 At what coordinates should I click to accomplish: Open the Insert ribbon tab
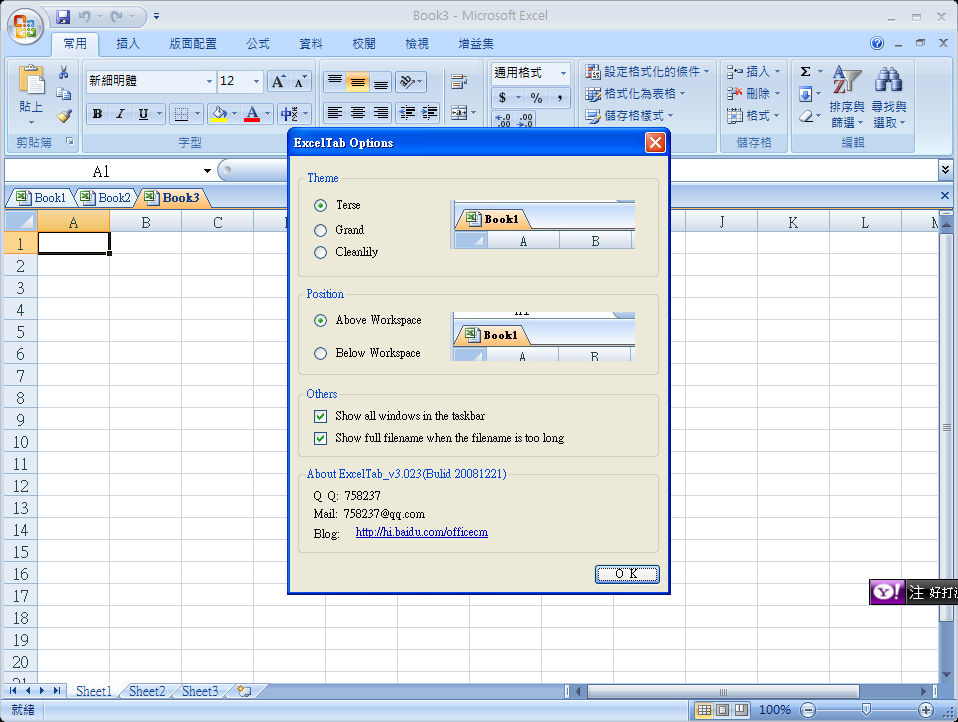128,43
